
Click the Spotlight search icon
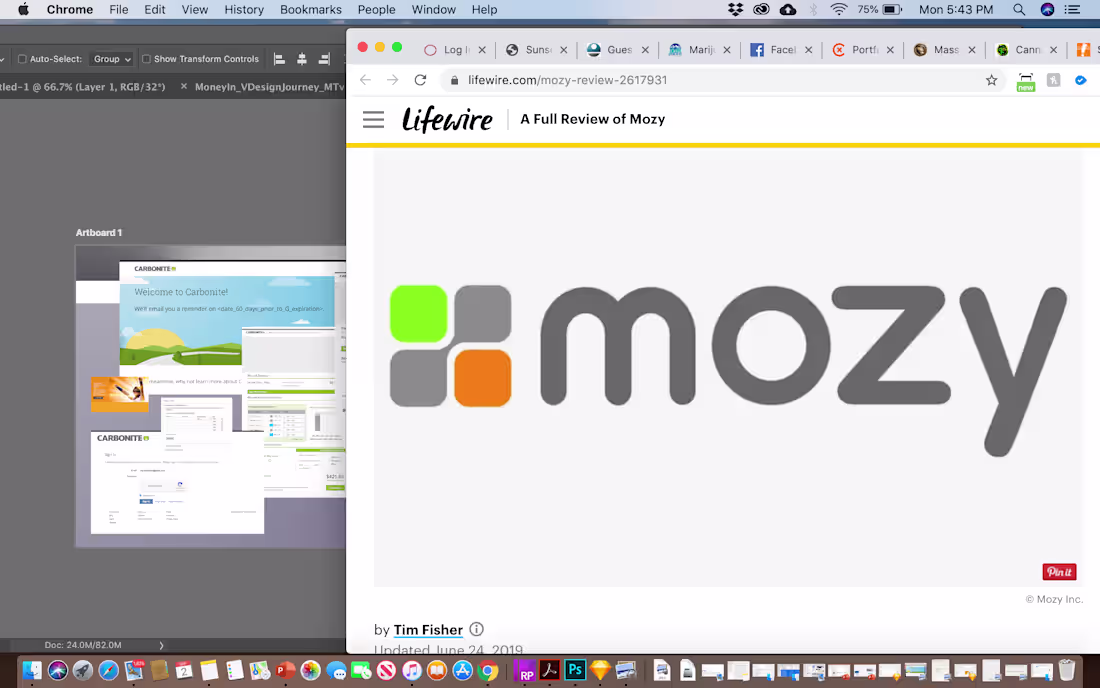pos(1019,9)
